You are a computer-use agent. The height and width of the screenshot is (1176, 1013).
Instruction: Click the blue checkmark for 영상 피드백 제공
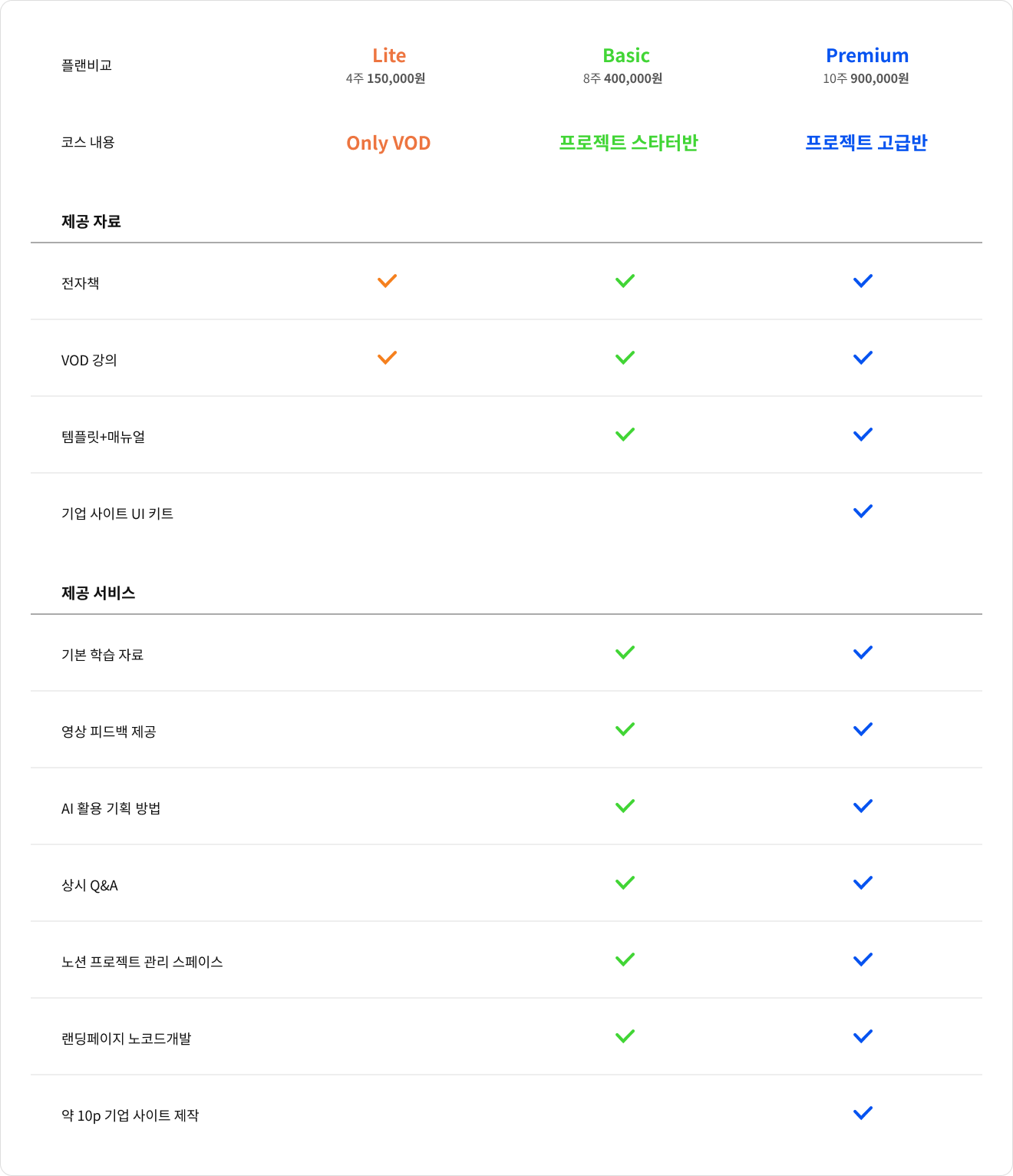863,729
